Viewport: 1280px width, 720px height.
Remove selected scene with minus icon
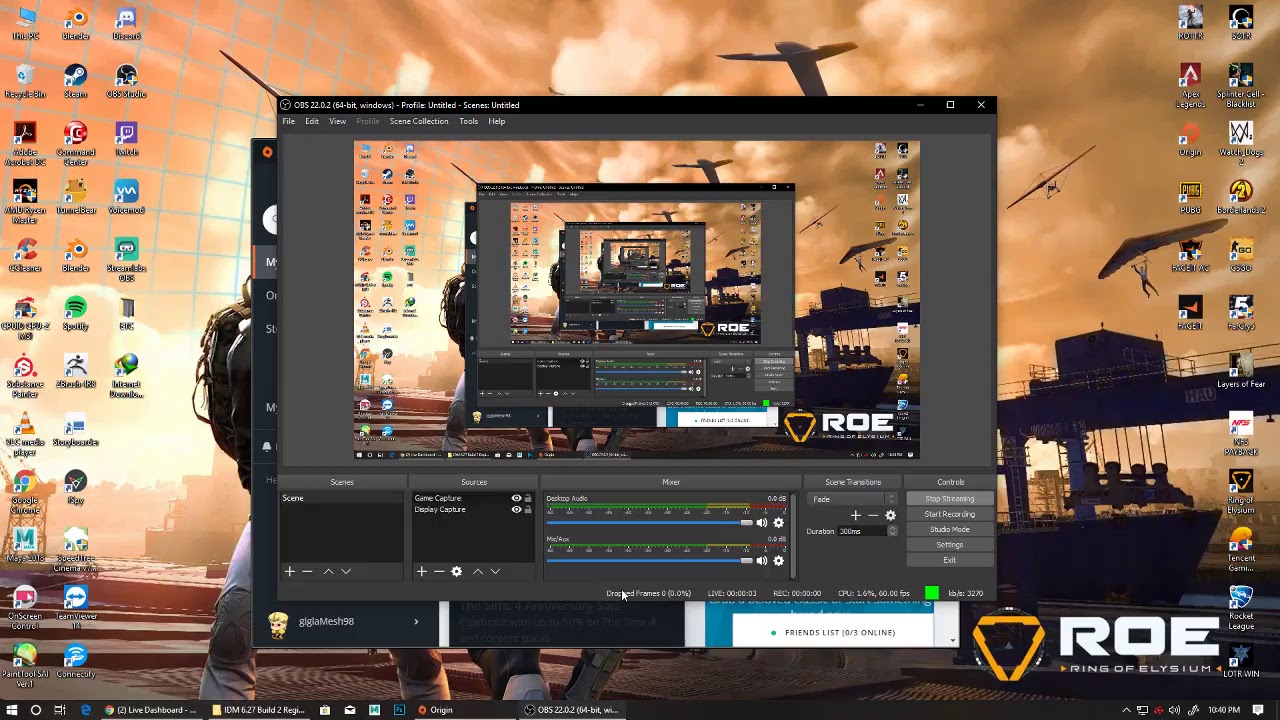(x=307, y=571)
